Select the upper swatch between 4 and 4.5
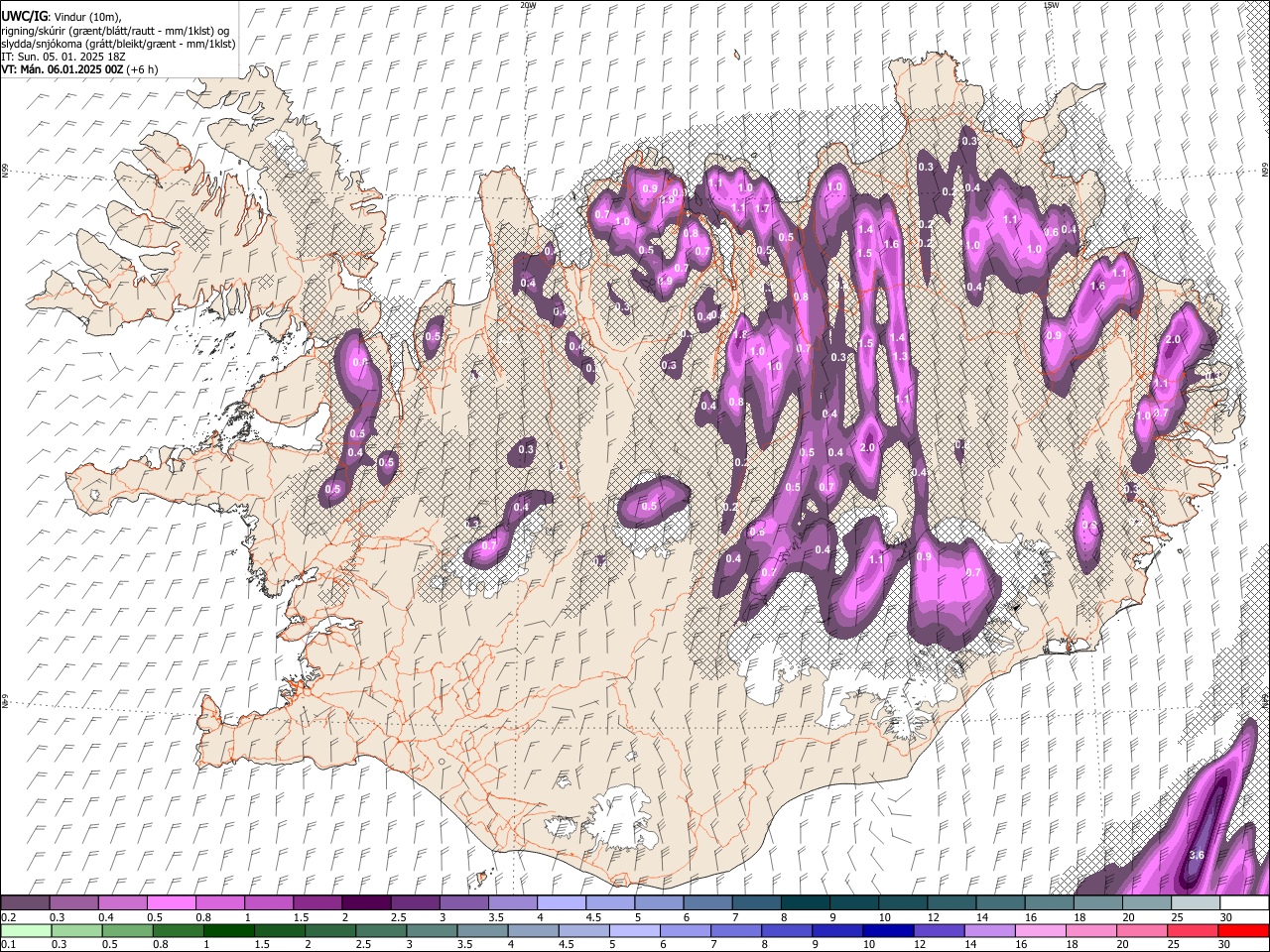Screen dimensions: 1270x952 (561, 903)
